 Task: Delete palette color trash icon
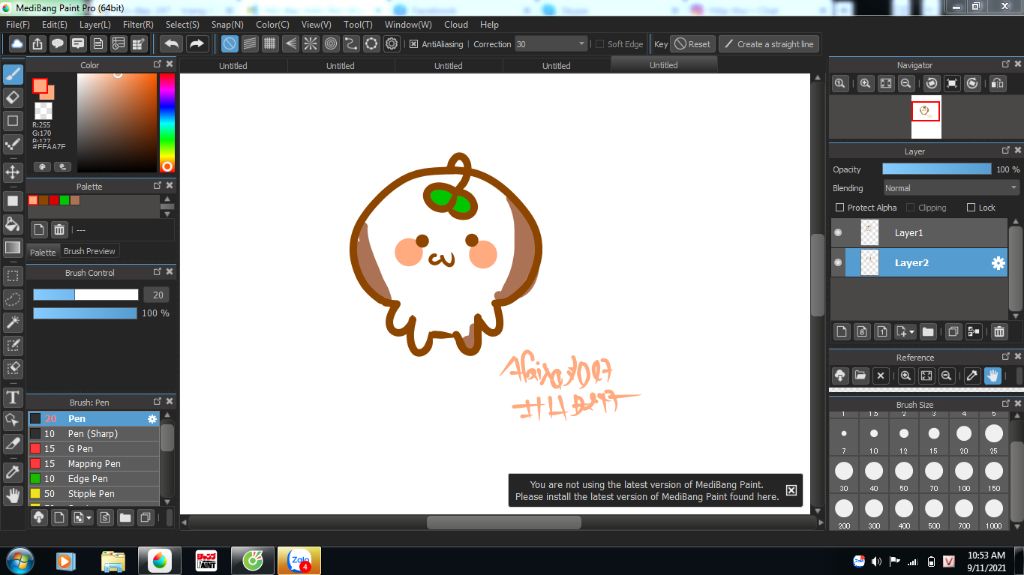(59, 229)
